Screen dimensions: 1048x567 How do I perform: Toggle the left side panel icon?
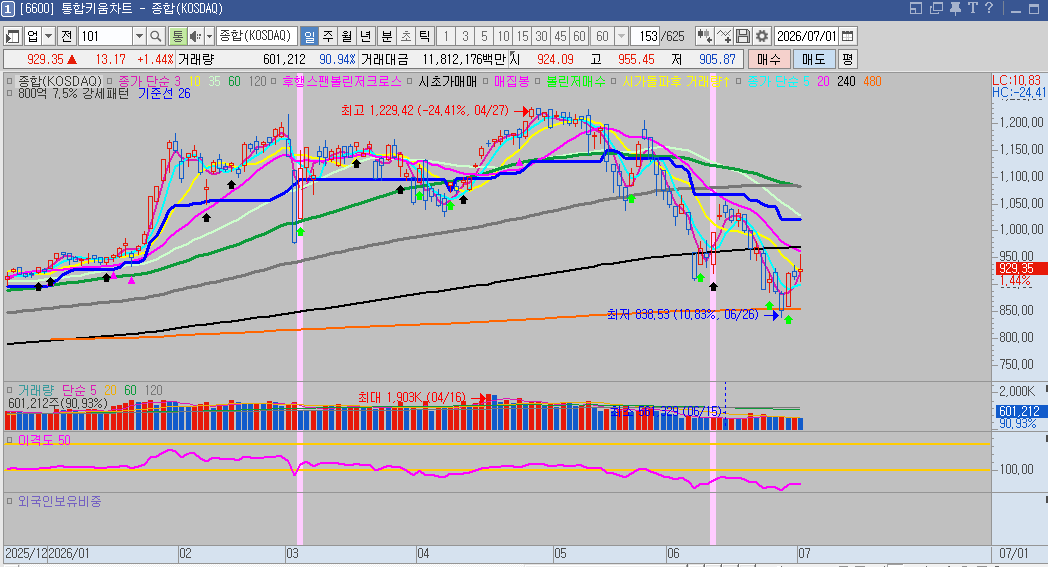[13, 36]
